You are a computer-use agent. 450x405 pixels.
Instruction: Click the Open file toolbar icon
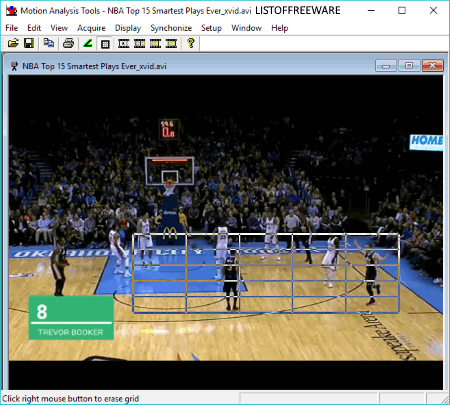pos(13,43)
